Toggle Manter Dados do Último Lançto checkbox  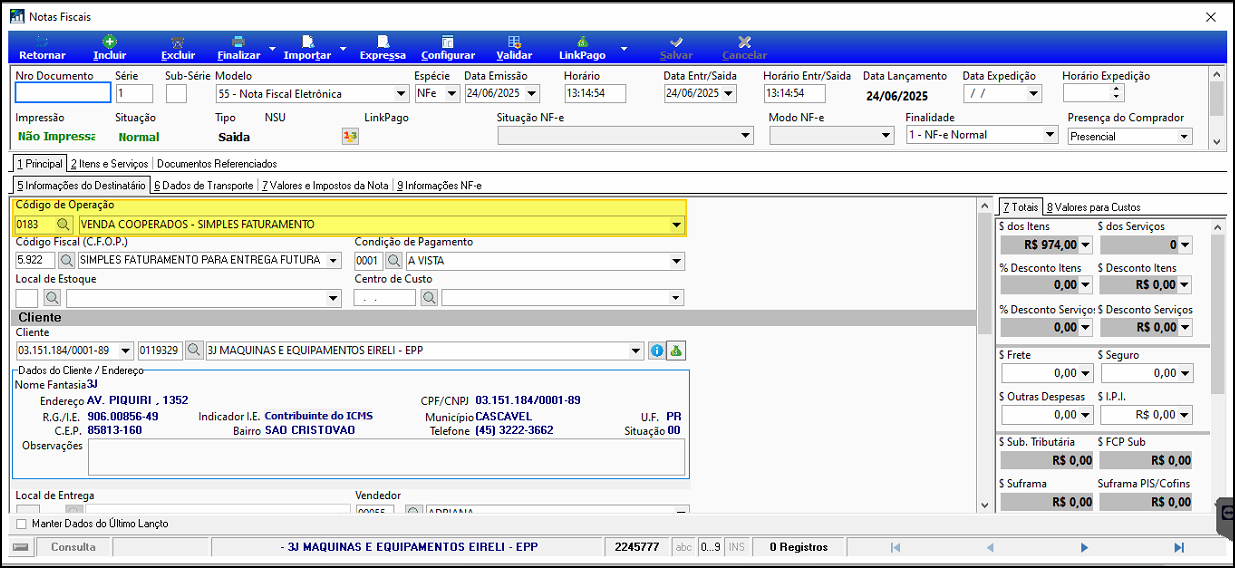point(22,523)
